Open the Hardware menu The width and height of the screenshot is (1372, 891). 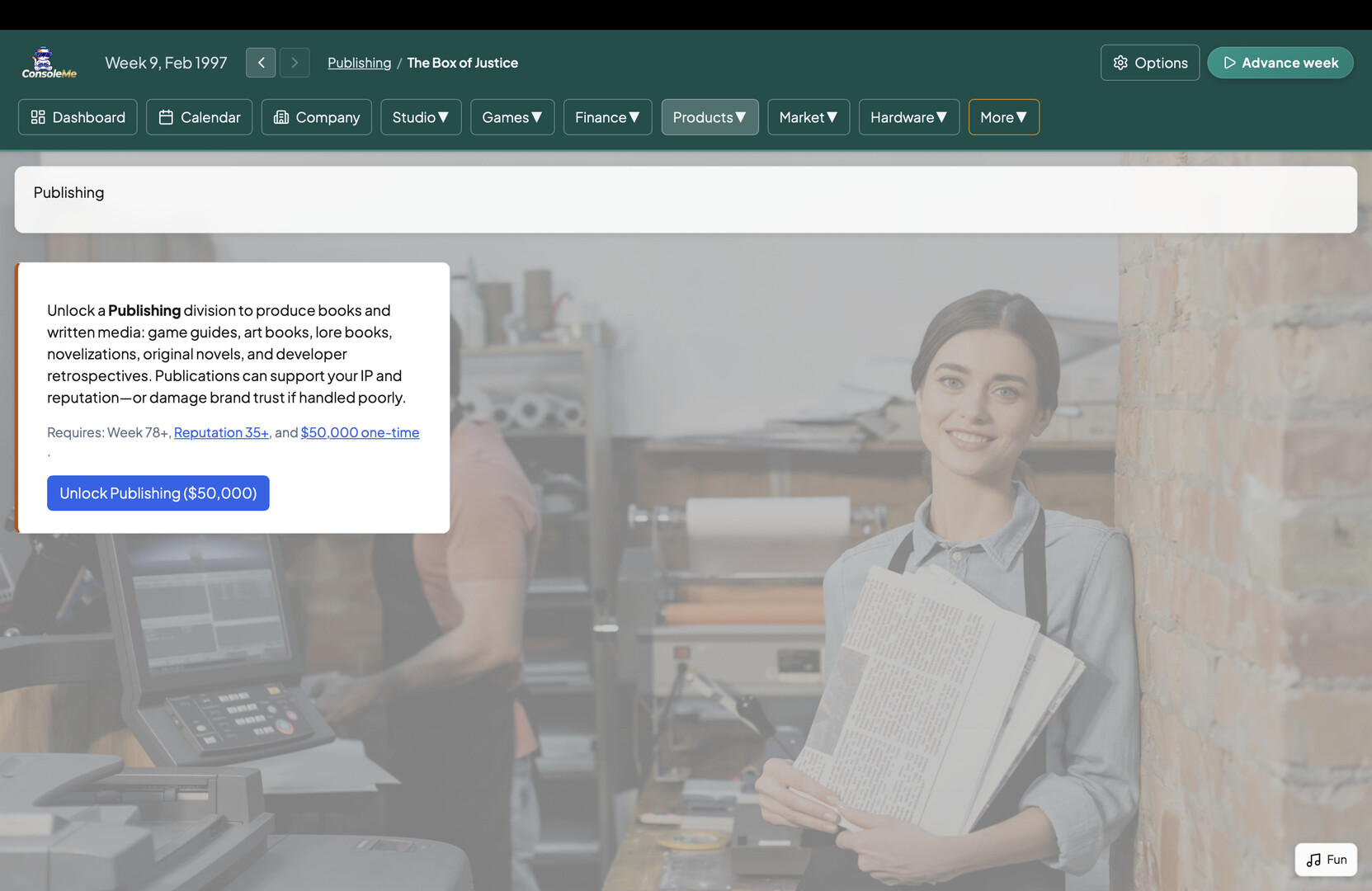coord(908,117)
